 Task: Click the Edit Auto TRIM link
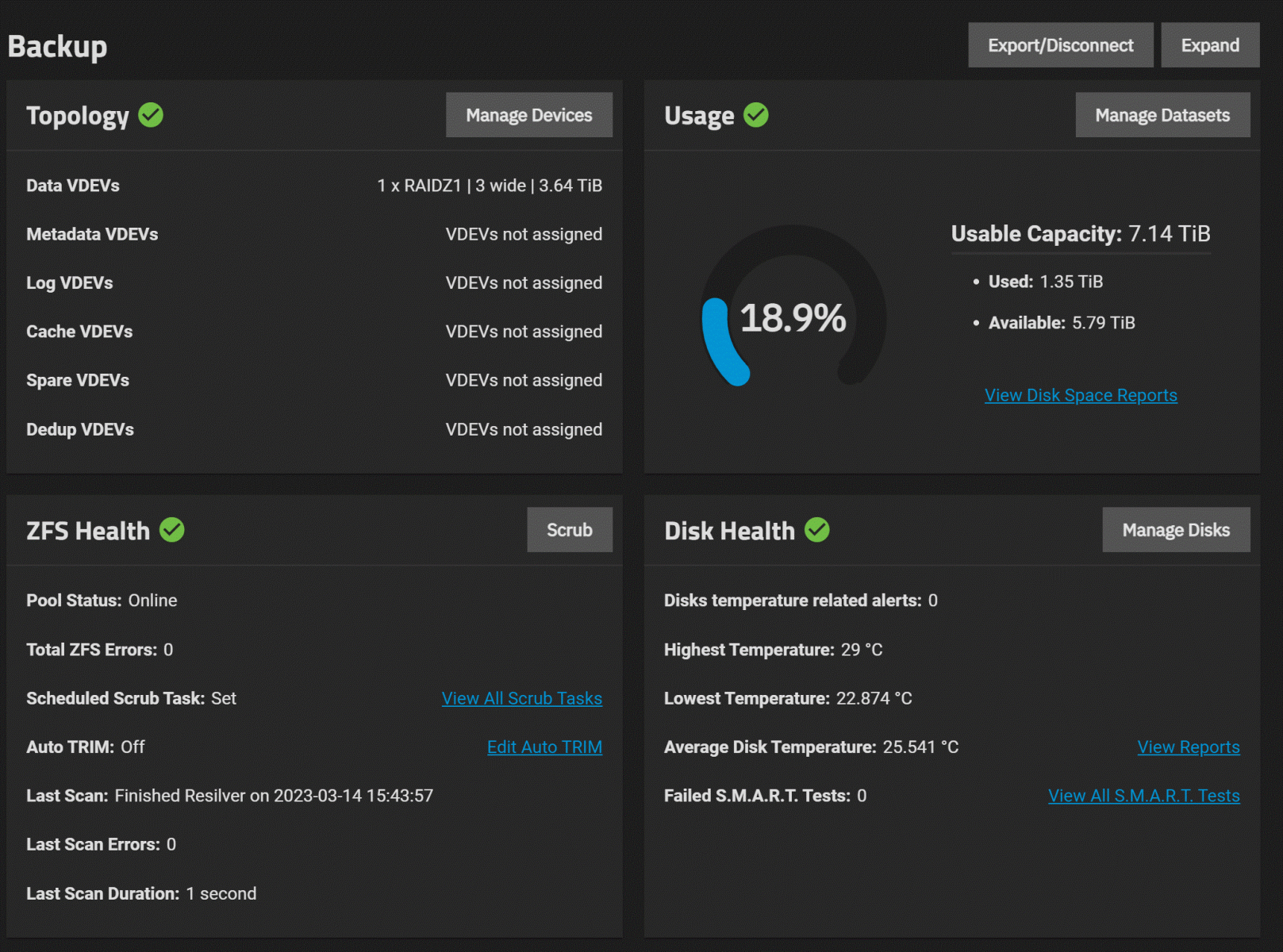pos(544,747)
